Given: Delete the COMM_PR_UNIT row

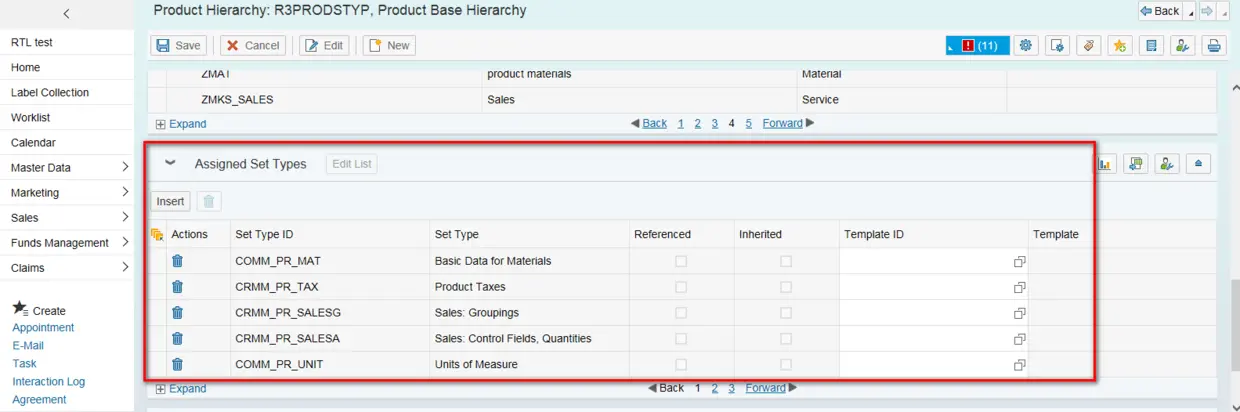Looking at the screenshot, I should (177, 365).
